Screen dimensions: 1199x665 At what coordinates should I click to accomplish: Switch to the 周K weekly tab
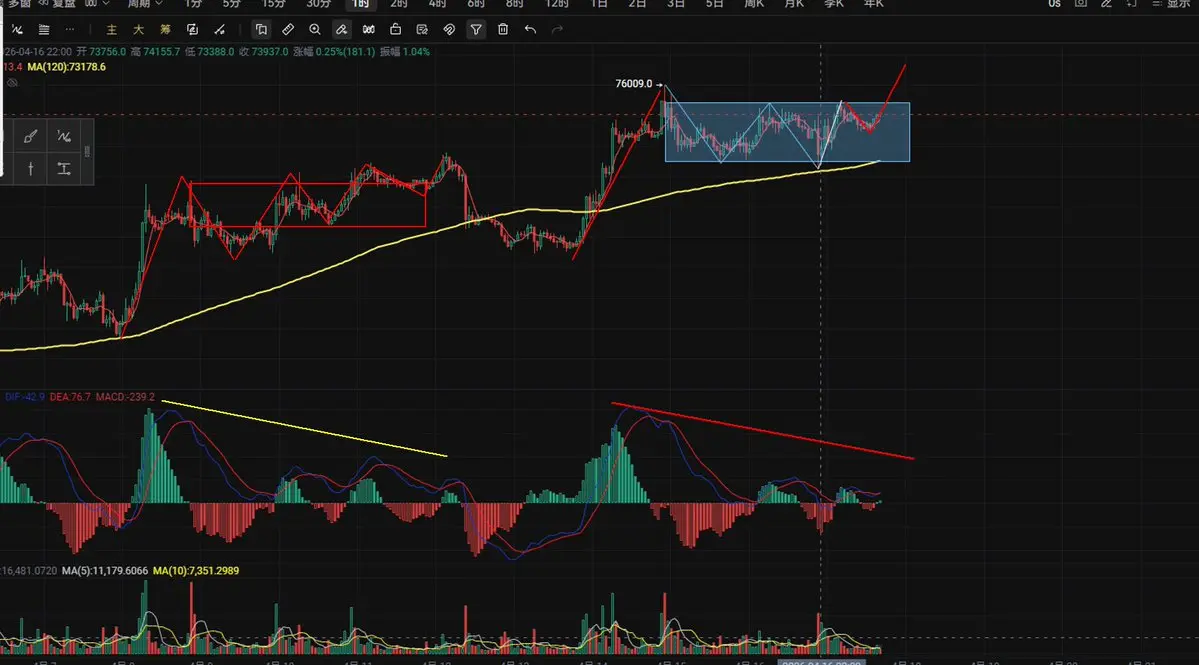pos(755,4)
